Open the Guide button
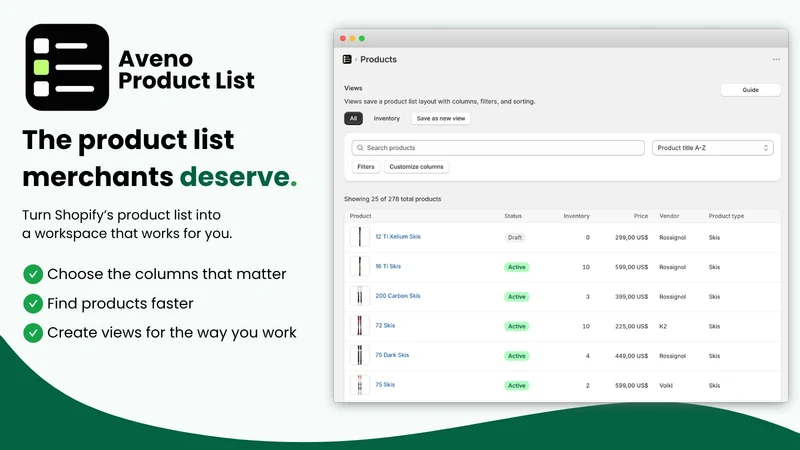The image size is (800, 450). 750,90
